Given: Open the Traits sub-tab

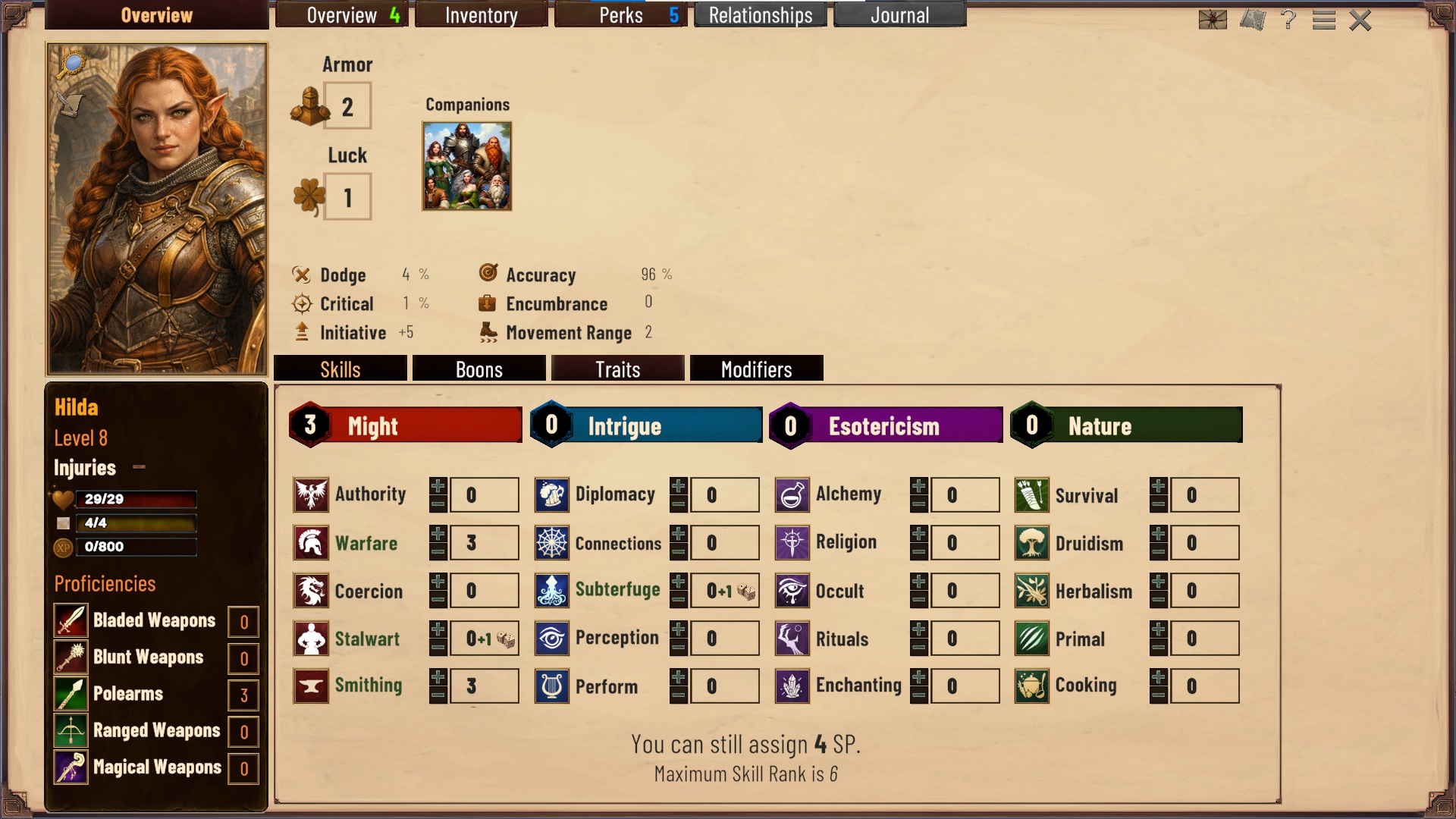Looking at the screenshot, I should click(618, 369).
